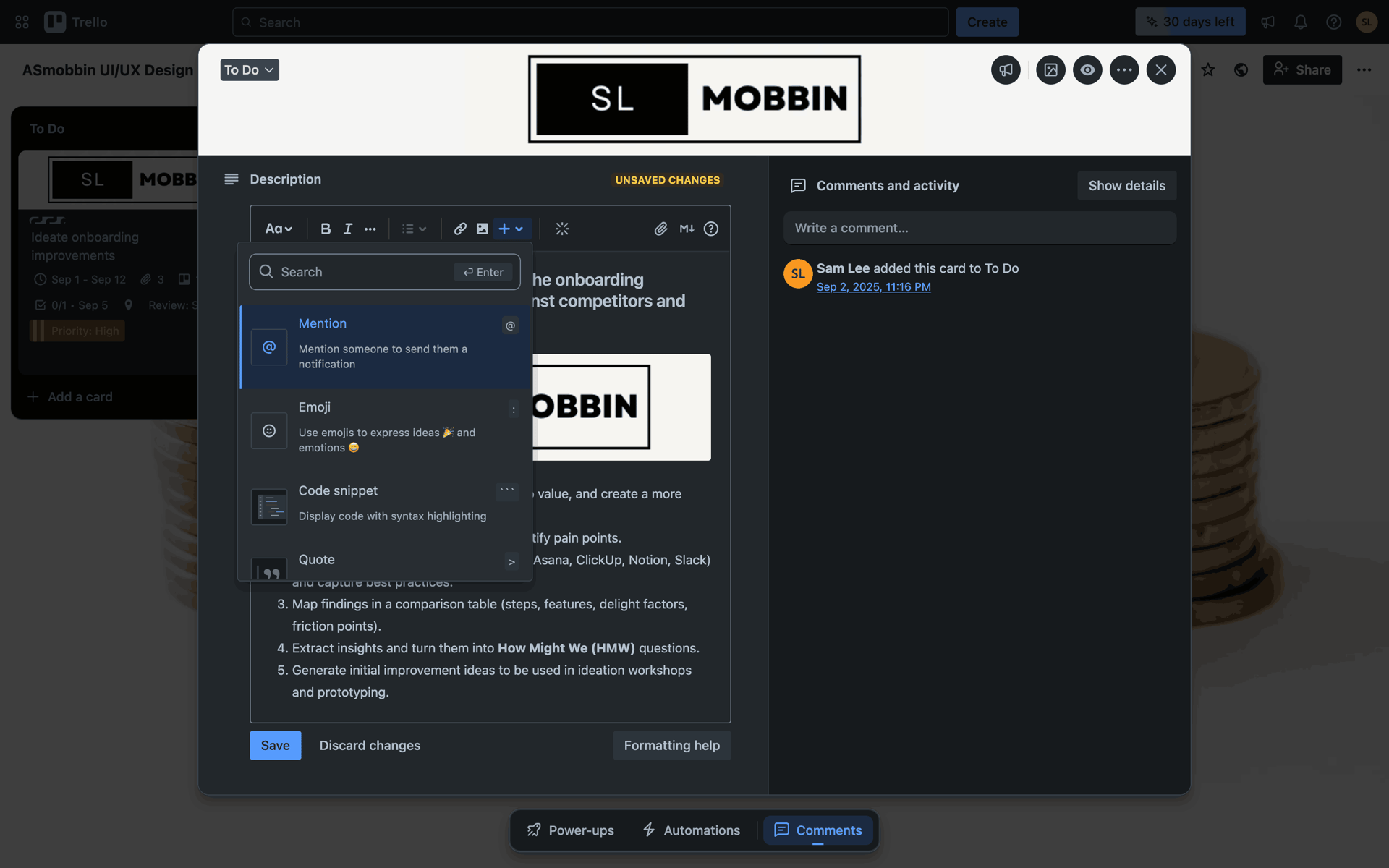The height and width of the screenshot is (868, 1389).
Task: Switch to the Automations tab
Action: click(x=691, y=830)
